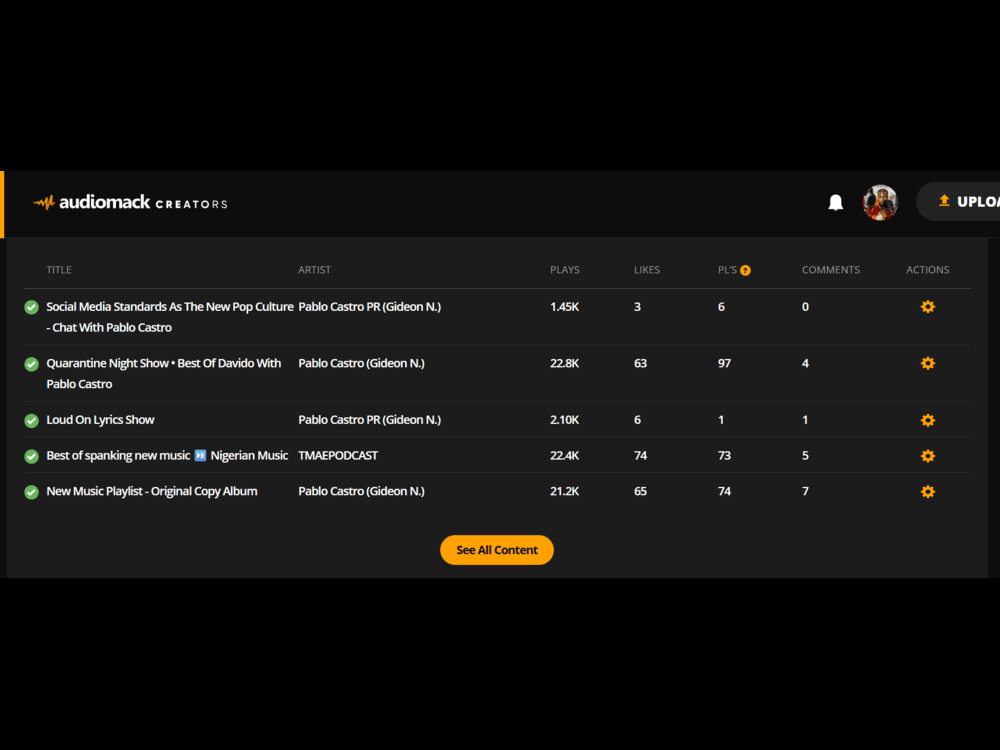Screen dimensions: 1000x750
Task: Open PL'S help question mark icon
Action: coord(745,270)
